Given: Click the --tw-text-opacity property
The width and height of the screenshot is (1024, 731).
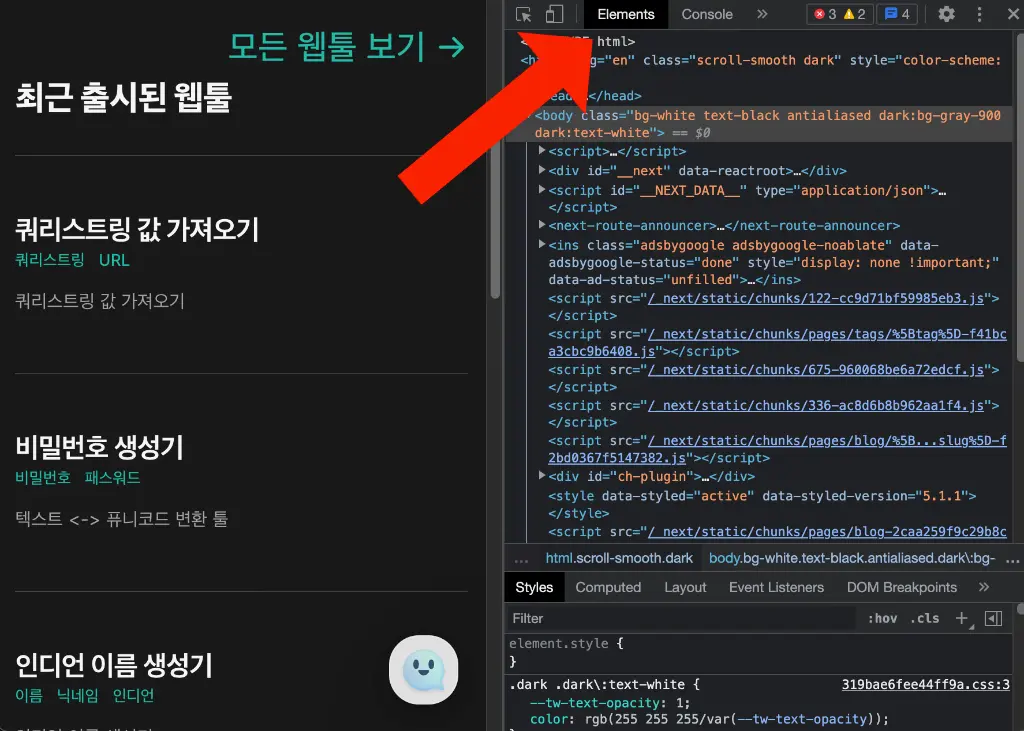Looking at the screenshot, I should [594, 703].
